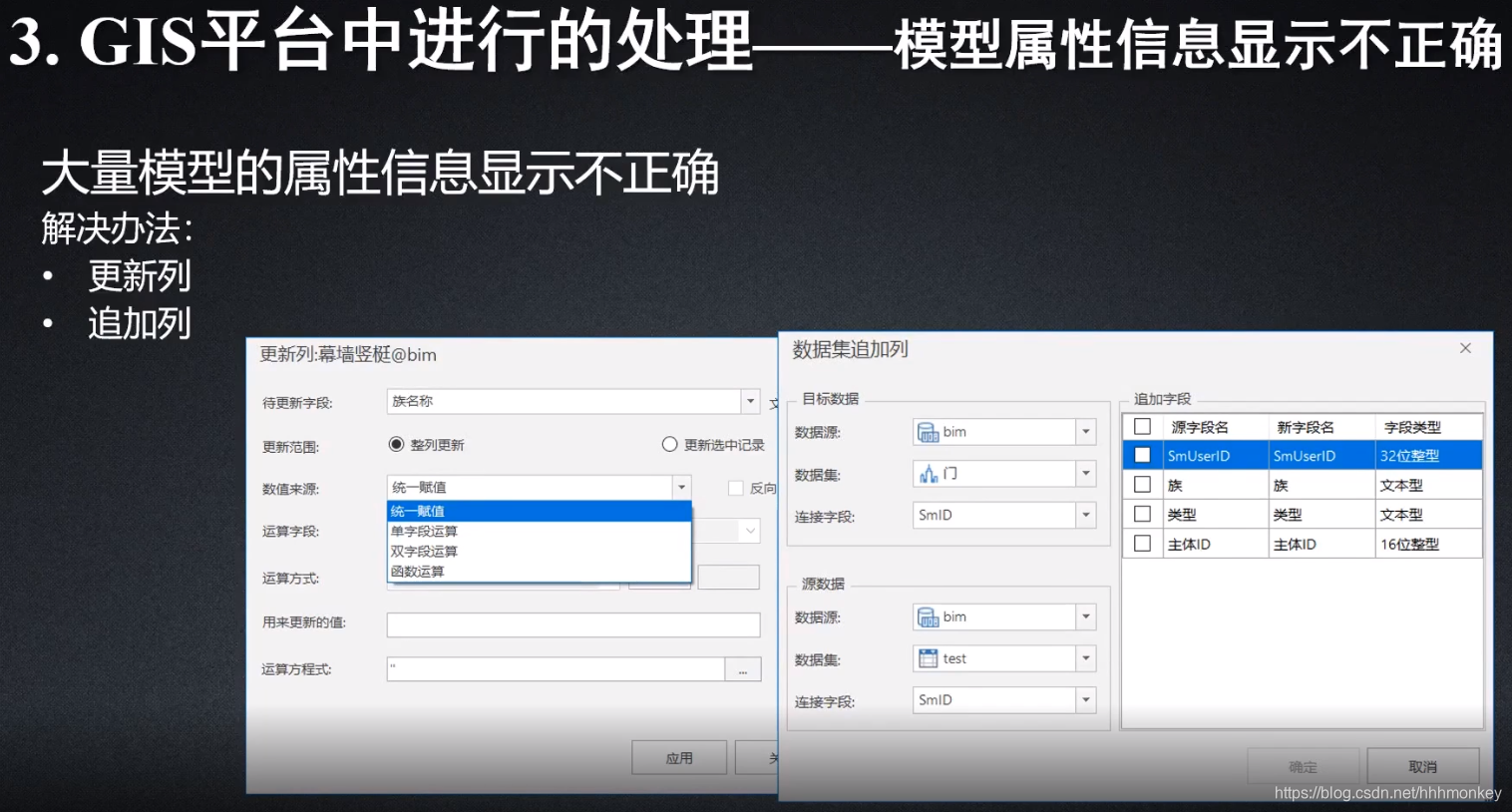Open the 运算方程式 ellipsis browse button
The image size is (1512, 812).
743,669
